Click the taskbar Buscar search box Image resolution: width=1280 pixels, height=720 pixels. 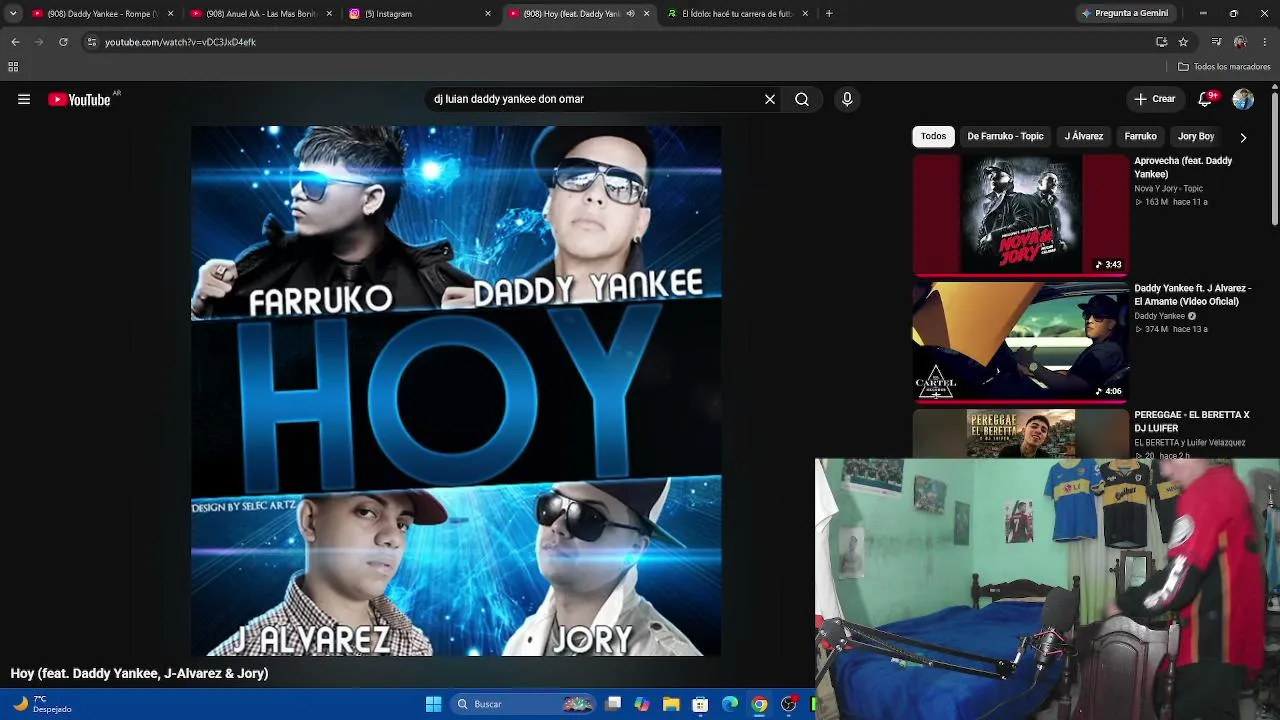(x=523, y=704)
